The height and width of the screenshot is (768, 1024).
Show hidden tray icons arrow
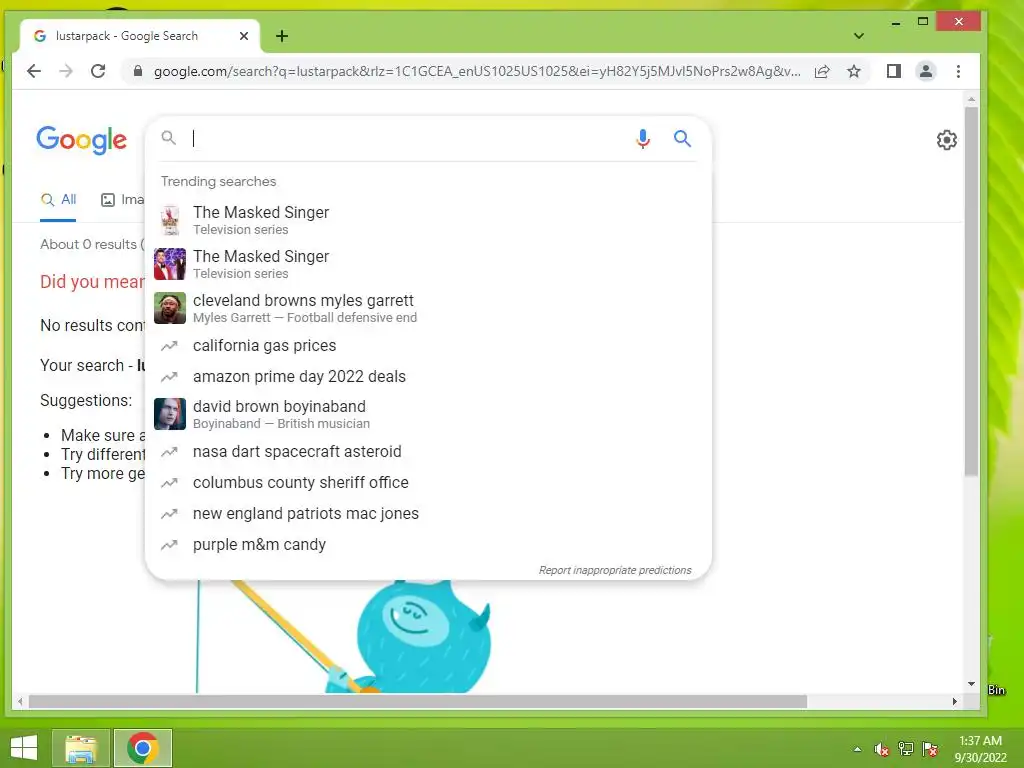point(857,749)
